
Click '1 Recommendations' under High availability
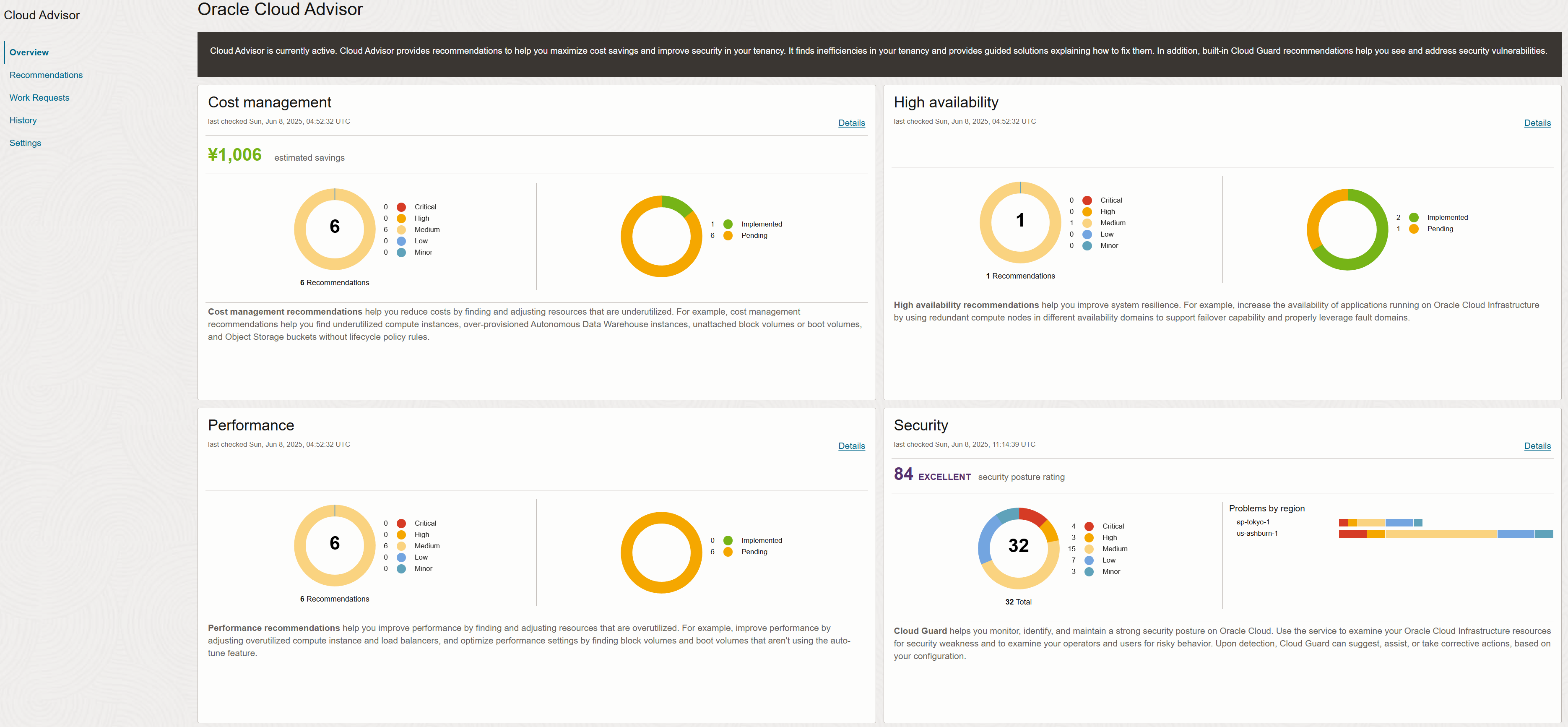click(1020, 276)
